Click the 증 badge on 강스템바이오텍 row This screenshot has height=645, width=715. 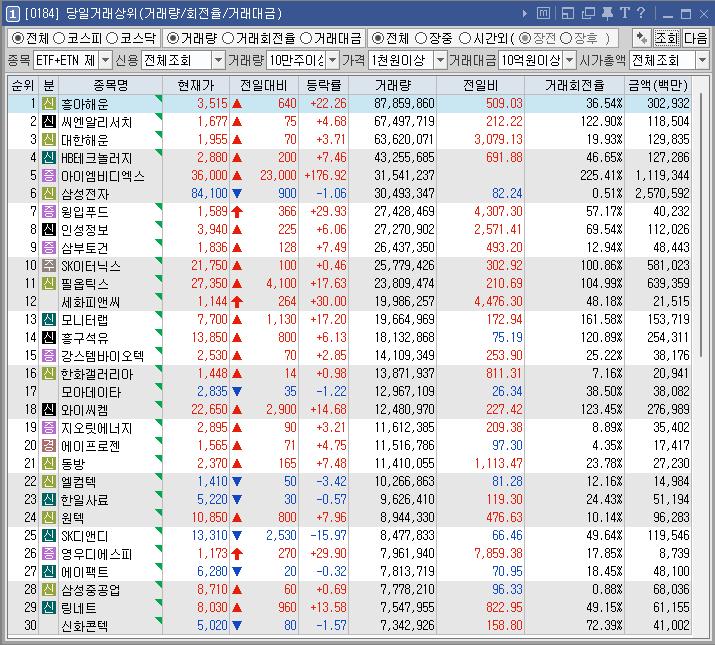(49, 355)
